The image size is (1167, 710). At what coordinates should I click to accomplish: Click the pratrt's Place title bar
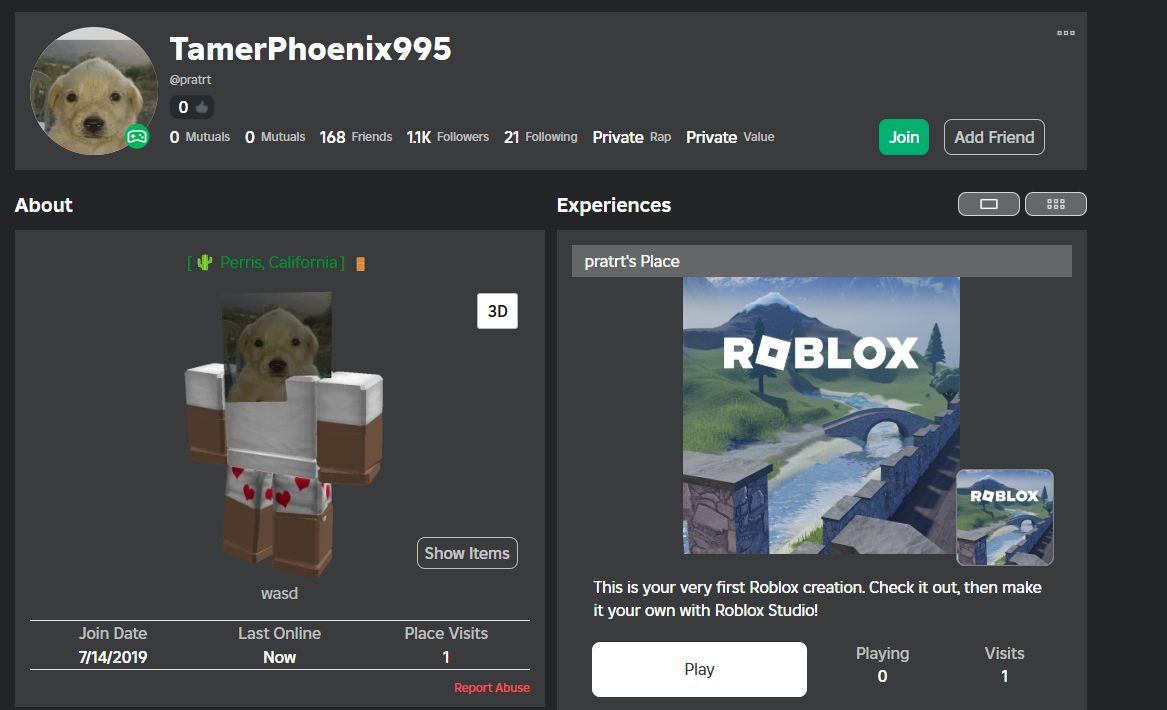(822, 261)
